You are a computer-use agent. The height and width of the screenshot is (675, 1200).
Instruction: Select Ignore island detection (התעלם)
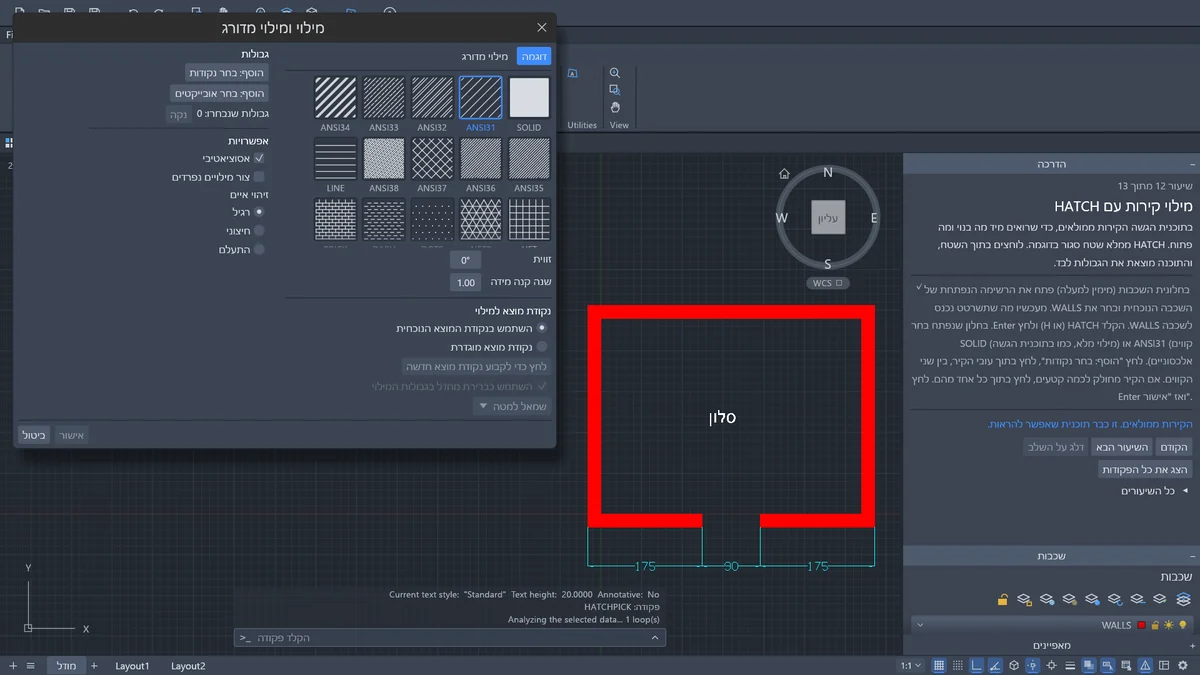[x=259, y=249]
